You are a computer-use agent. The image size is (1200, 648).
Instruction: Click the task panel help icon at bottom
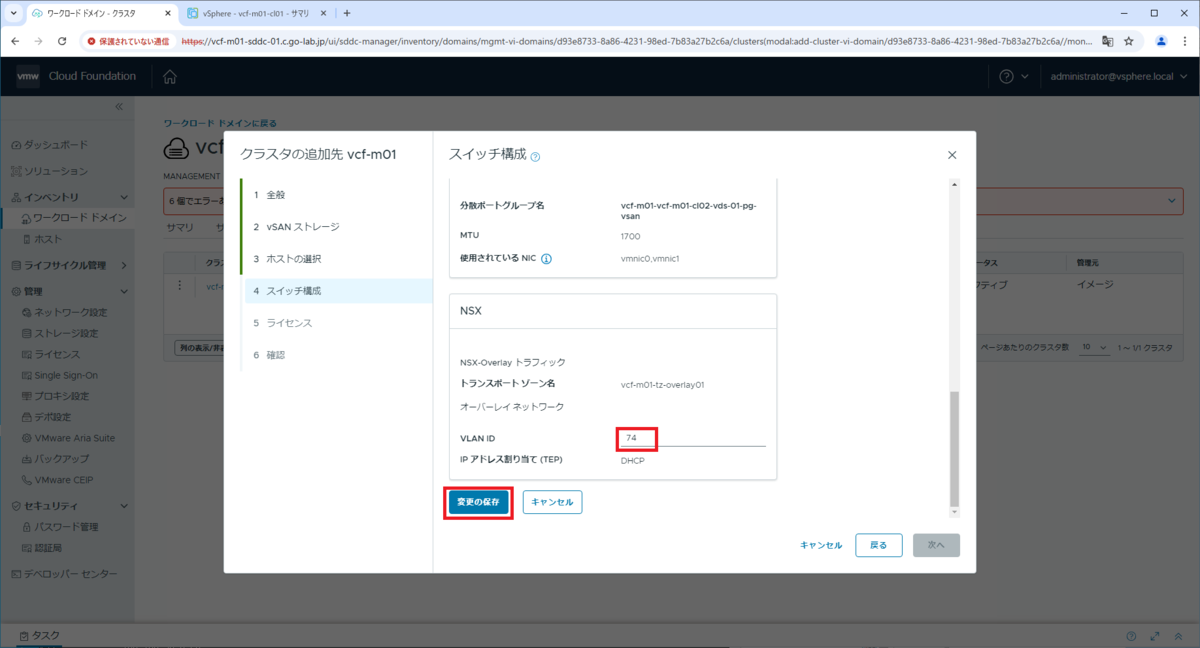coord(1131,636)
